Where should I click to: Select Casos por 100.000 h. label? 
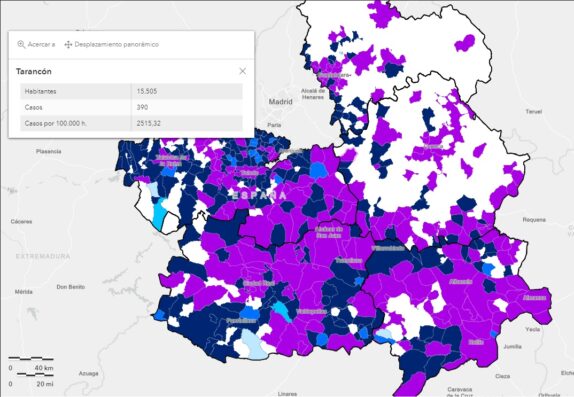(x=55, y=123)
